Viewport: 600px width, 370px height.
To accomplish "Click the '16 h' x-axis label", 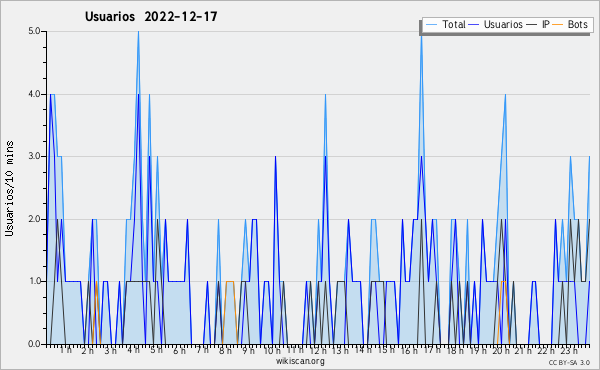I will tap(409, 350).
